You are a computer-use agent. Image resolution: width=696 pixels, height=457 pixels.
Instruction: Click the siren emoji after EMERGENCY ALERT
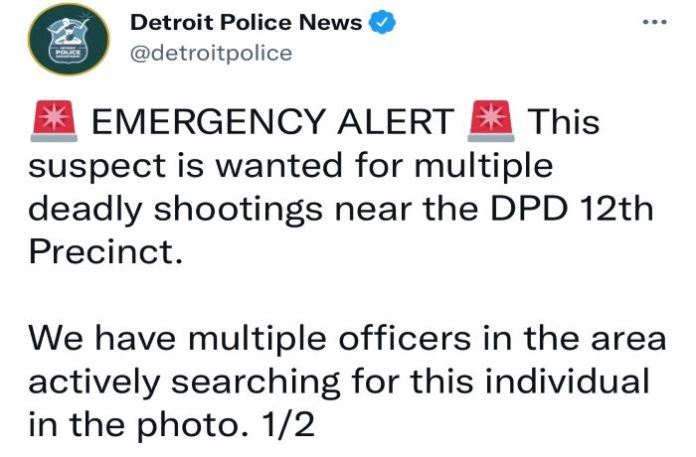[x=491, y=121]
